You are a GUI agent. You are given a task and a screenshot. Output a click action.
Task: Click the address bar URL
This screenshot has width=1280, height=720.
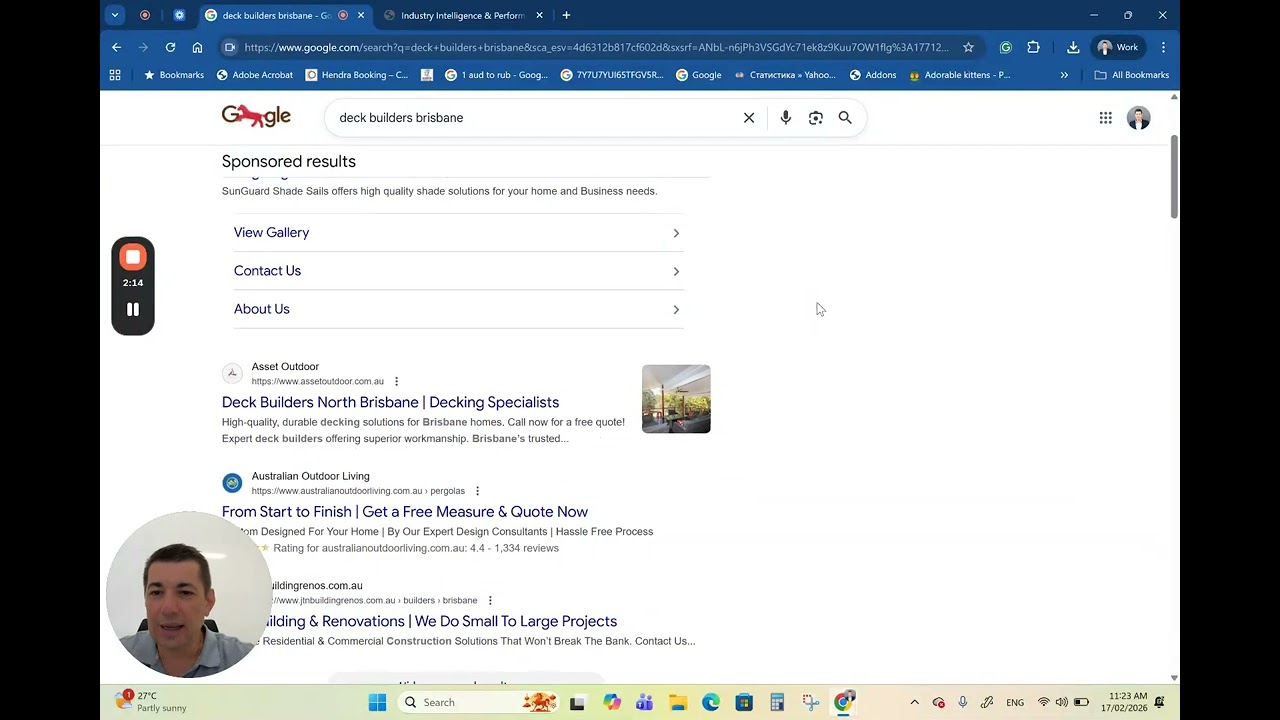click(x=597, y=47)
